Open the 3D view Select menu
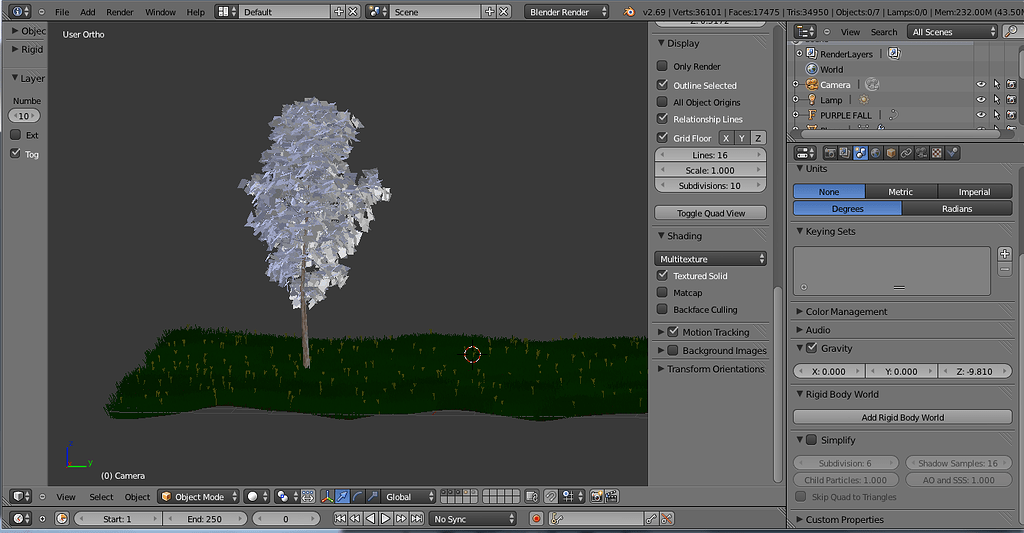The image size is (1024, 533). pyautogui.click(x=101, y=497)
